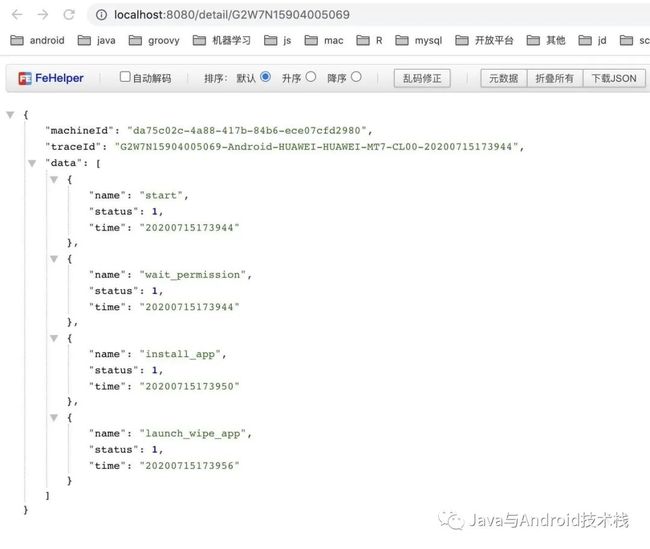
Task: Collapse the root JSON object triangle
Action: (x=10, y=115)
